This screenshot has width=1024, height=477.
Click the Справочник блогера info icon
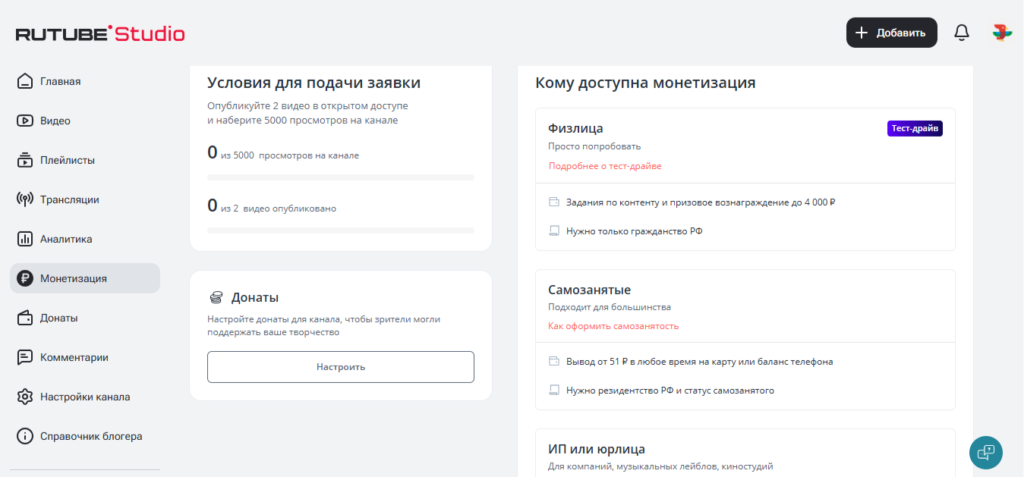click(25, 436)
